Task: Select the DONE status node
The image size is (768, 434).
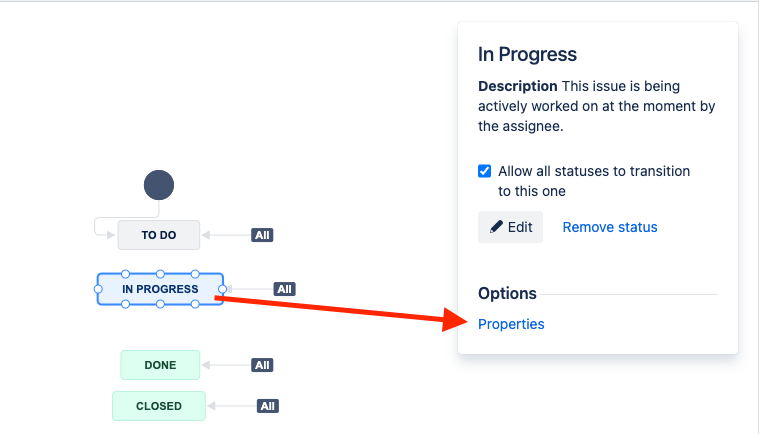Action: 160,365
